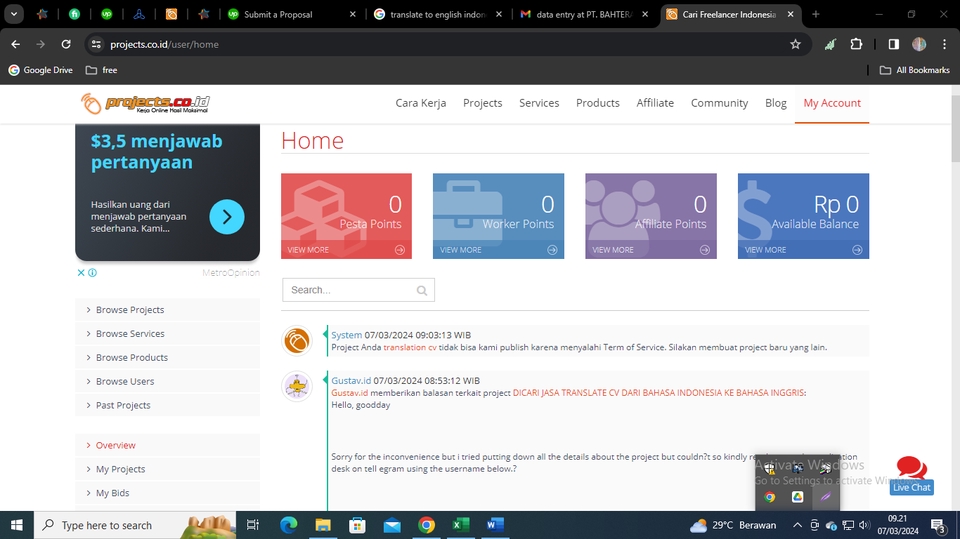Open Cara Kerja menu
Screen dimensions: 960x539
[x=421, y=103]
